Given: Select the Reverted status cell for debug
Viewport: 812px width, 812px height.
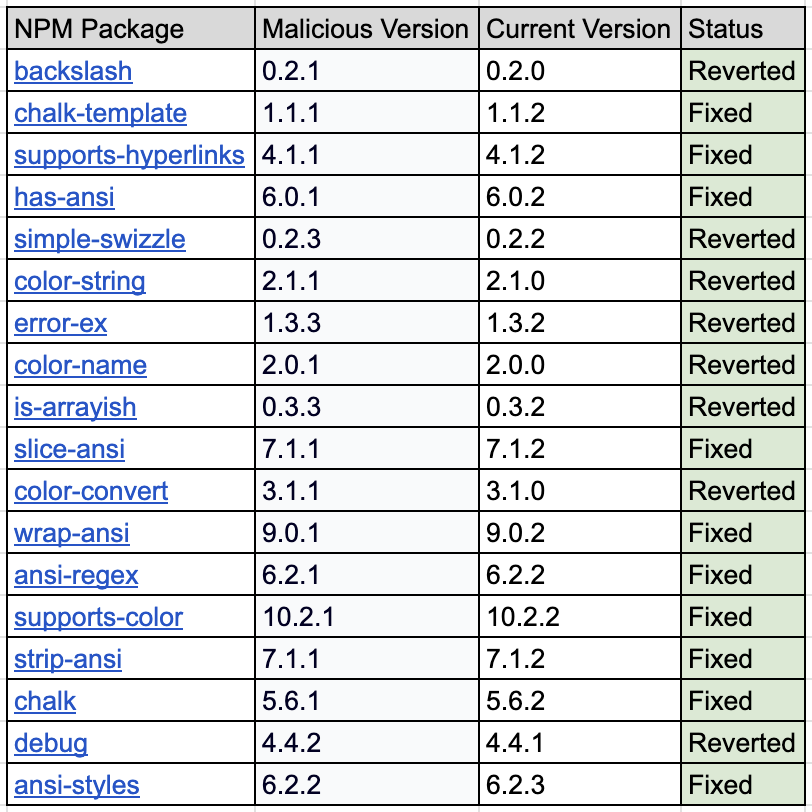Looking at the screenshot, I should pos(743,743).
